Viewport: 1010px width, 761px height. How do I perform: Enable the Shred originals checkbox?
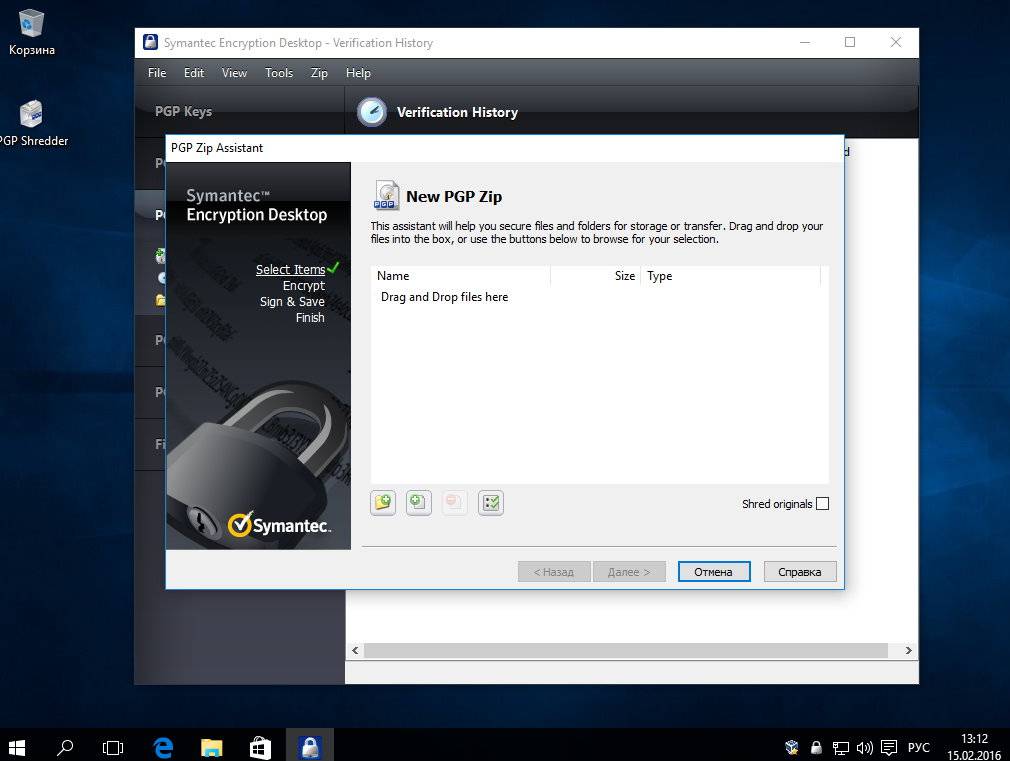tap(823, 504)
